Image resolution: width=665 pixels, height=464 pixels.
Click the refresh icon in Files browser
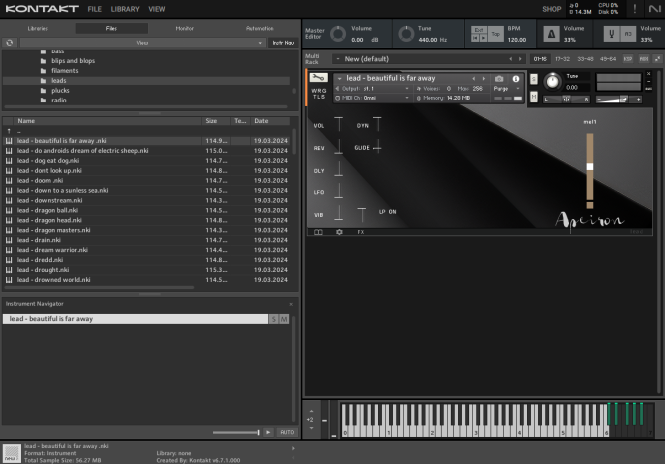9,43
